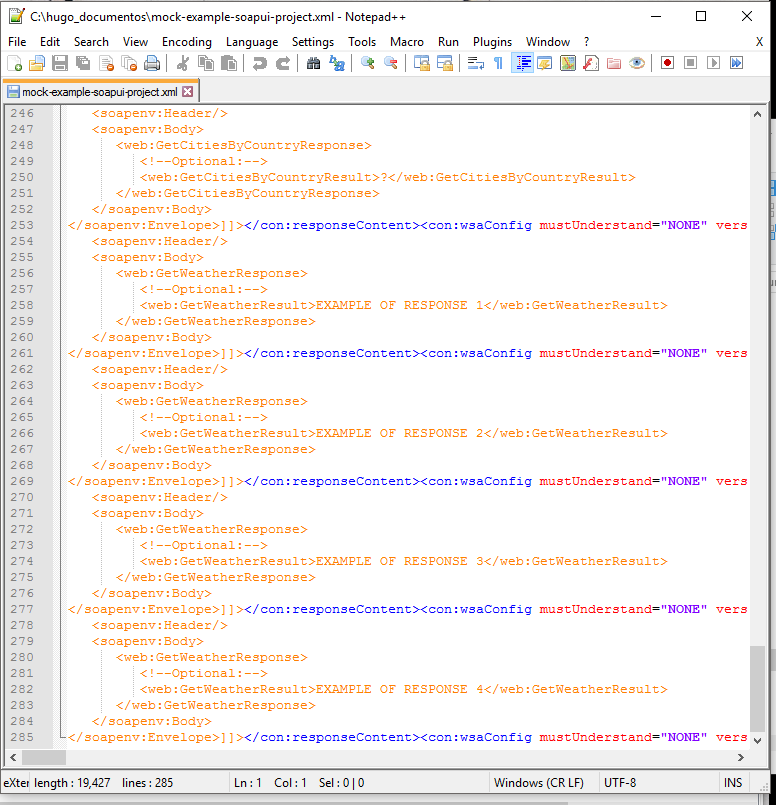Image resolution: width=776 pixels, height=805 pixels.
Task: Open the View menu
Action: coord(135,42)
